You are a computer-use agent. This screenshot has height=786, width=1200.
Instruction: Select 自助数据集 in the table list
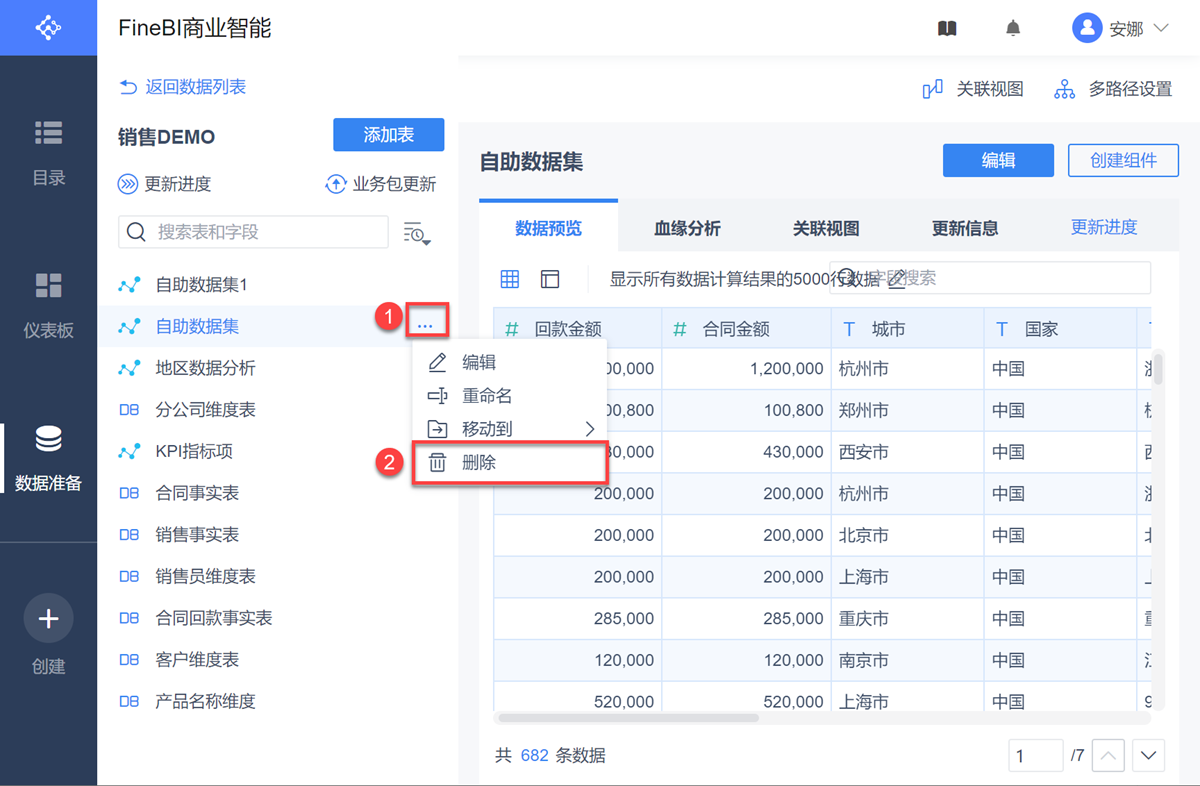coord(197,326)
